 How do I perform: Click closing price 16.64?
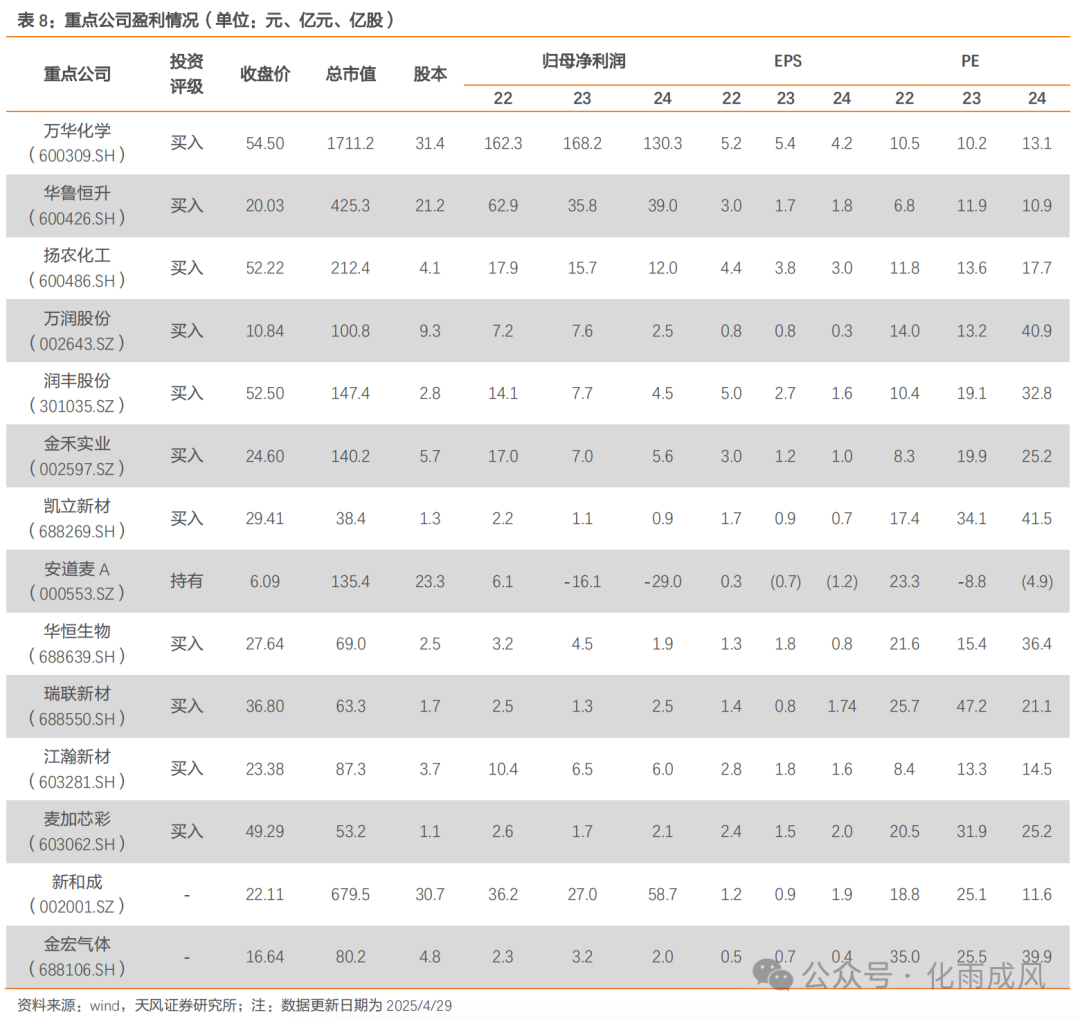[x=265, y=957]
